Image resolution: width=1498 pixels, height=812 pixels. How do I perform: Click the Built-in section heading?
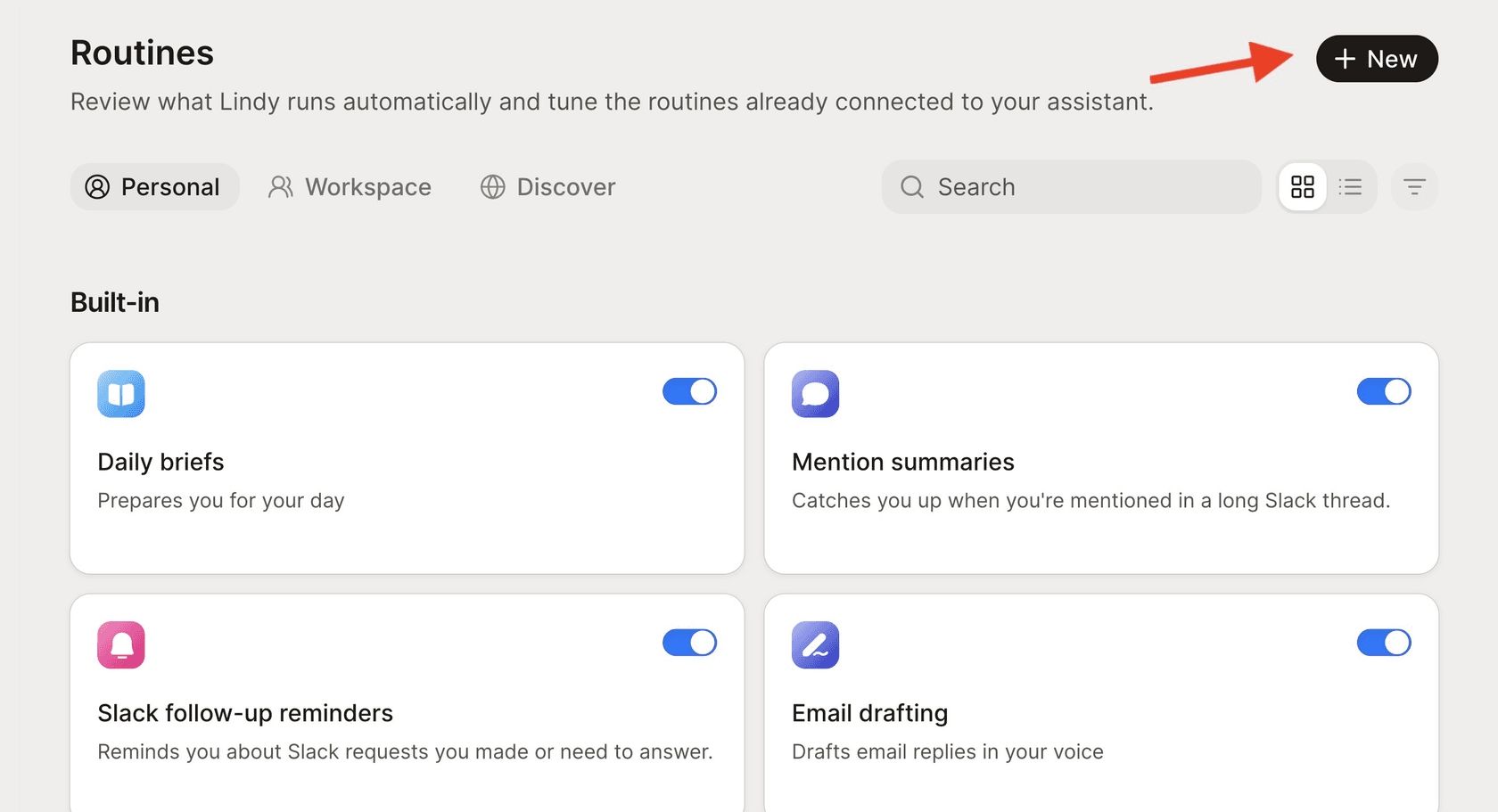[x=115, y=302]
